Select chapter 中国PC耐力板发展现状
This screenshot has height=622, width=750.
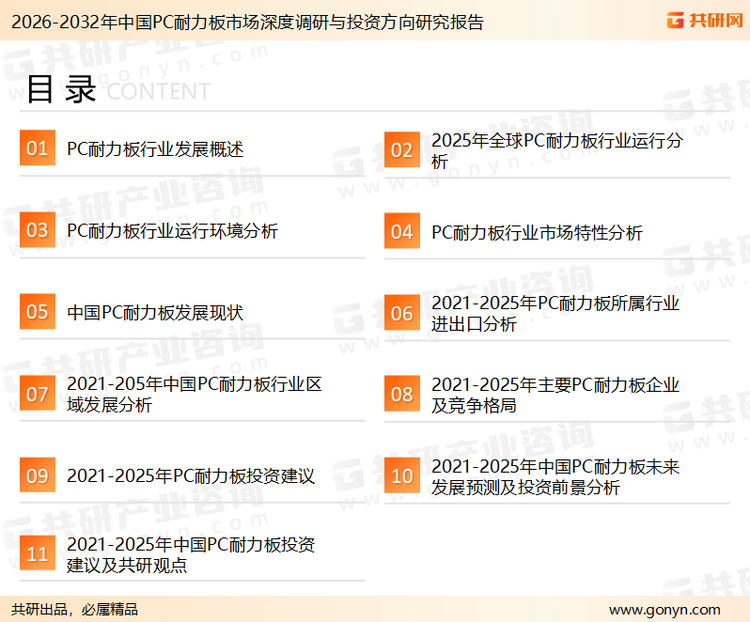click(155, 313)
